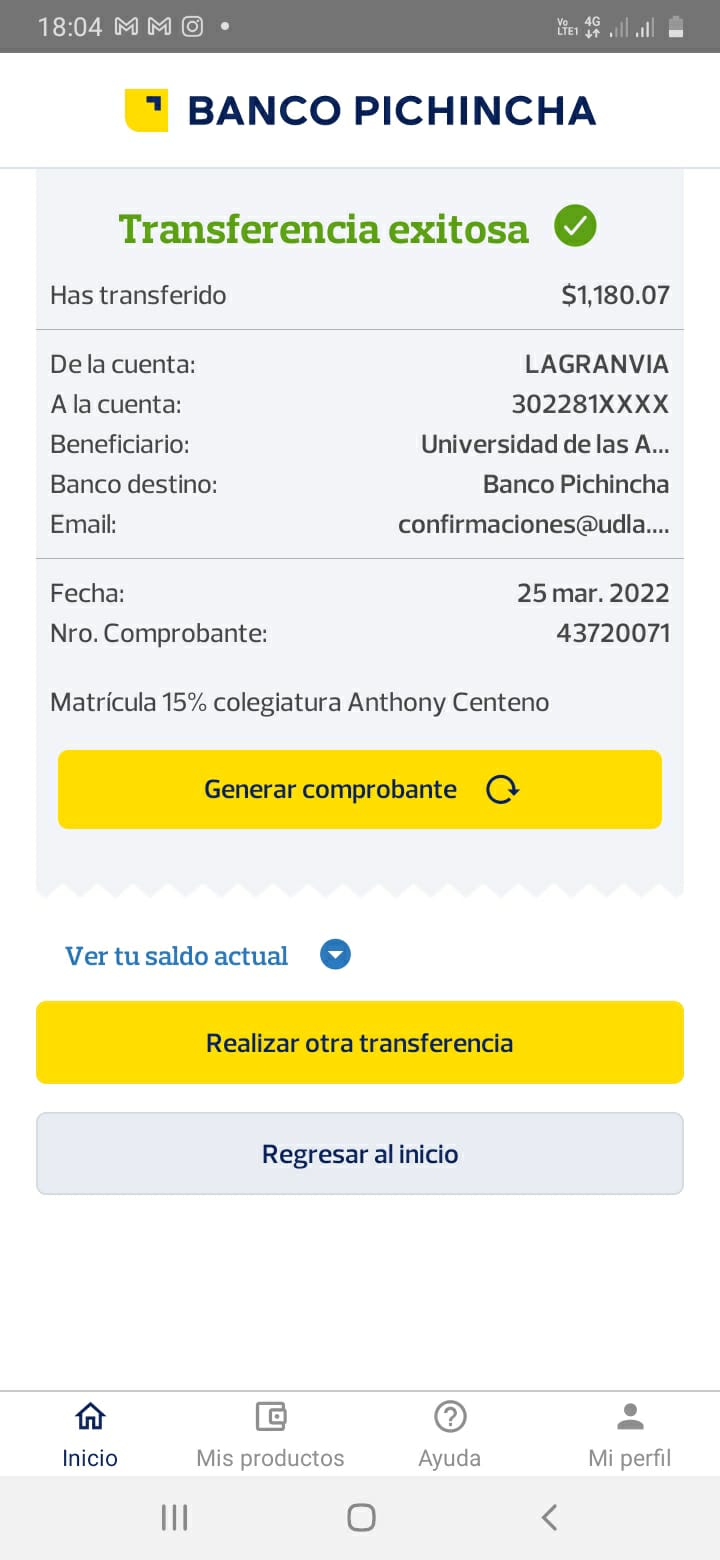Tap the Instagram notification icon in status bar
The width and height of the screenshot is (720, 1560).
tap(192, 27)
